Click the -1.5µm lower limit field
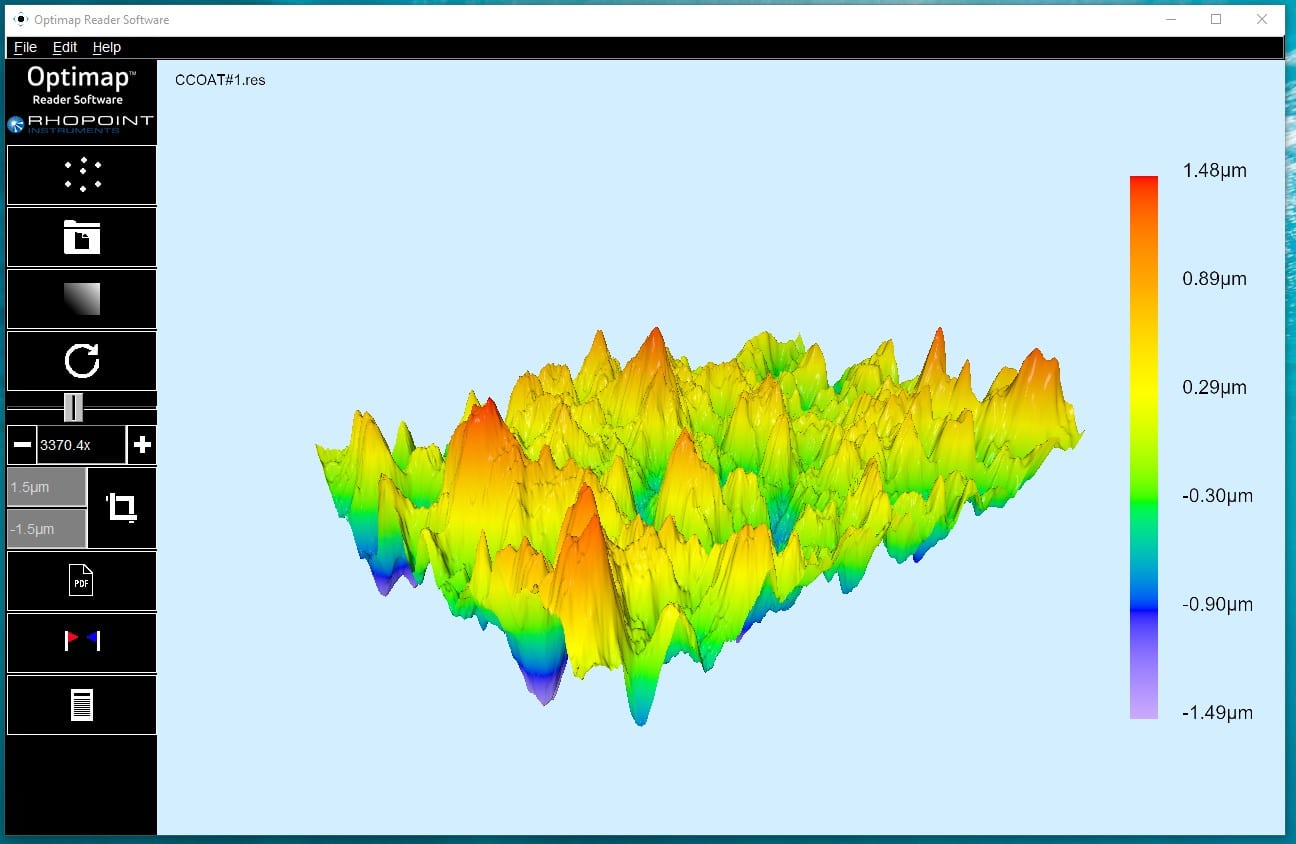Image resolution: width=1296 pixels, height=844 pixels. [x=47, y=528]
